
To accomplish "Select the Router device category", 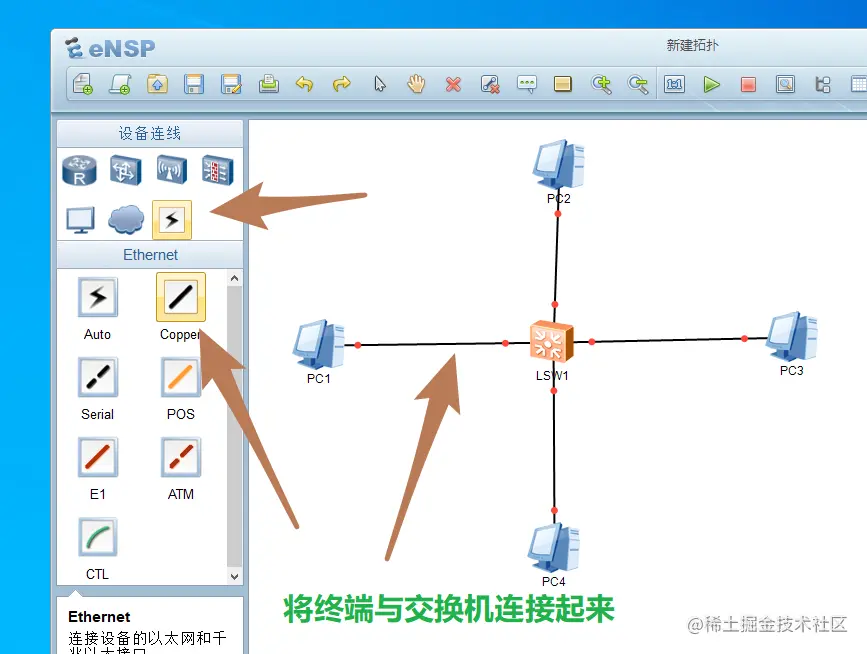I will (80, 170).
